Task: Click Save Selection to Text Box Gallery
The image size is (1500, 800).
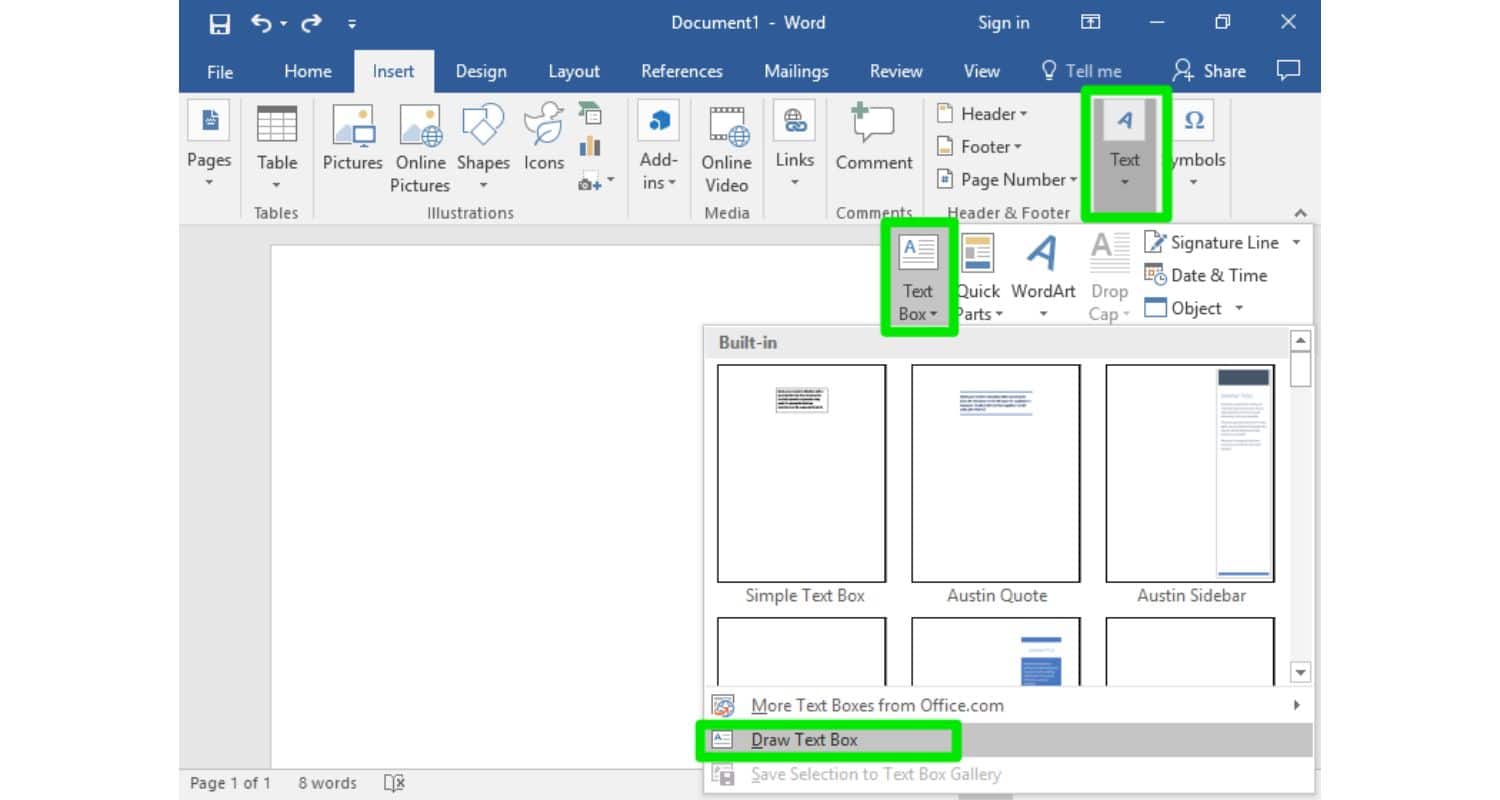Action: [x=1009, y=774]
